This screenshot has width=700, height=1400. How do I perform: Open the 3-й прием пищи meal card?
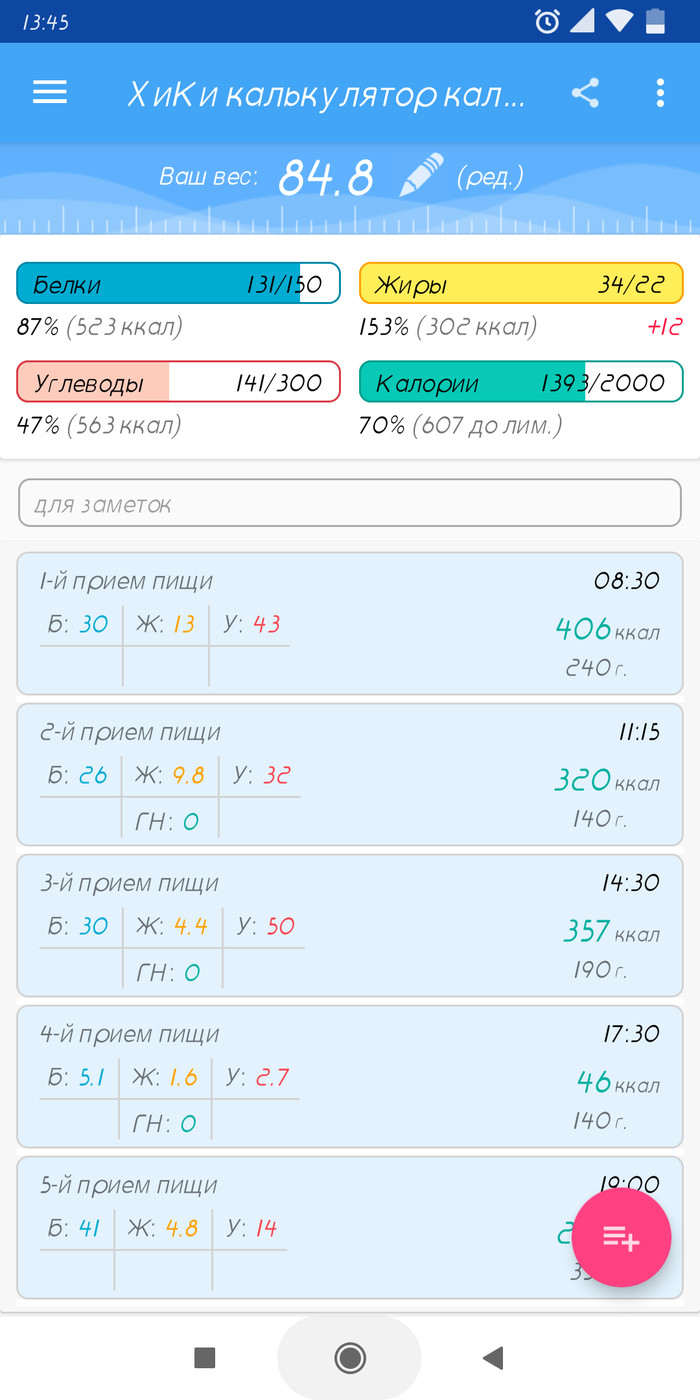coord(350,926)
